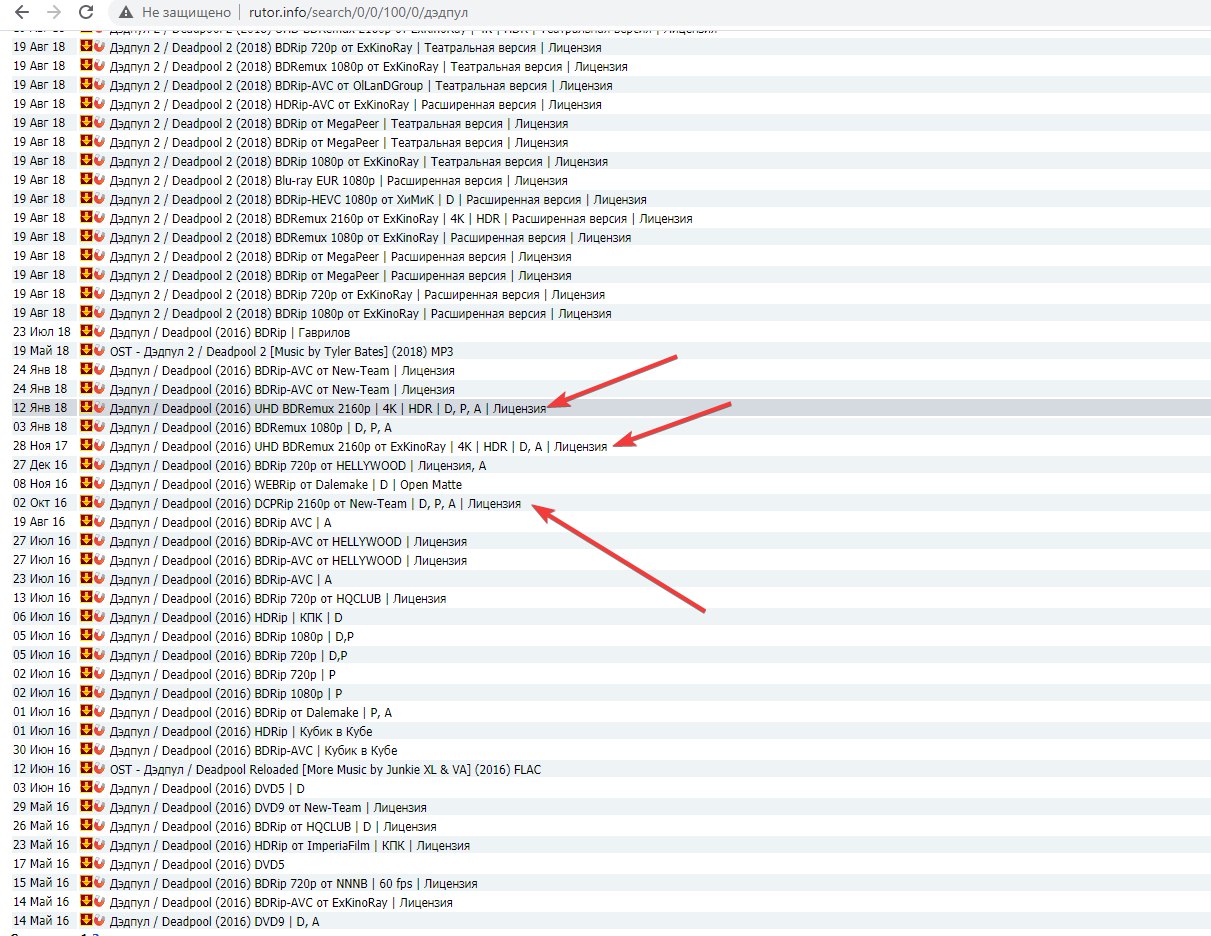Open BDRemux 1080p от ExKinoRay Расширенная версия link
The image size is (1211, 936).
tap(370, 237)
